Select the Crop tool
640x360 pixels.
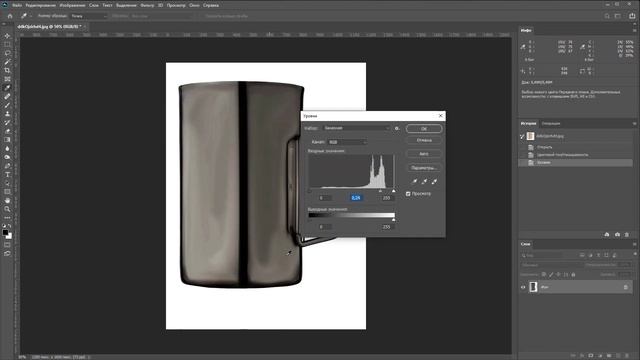[x=7, y=70]
